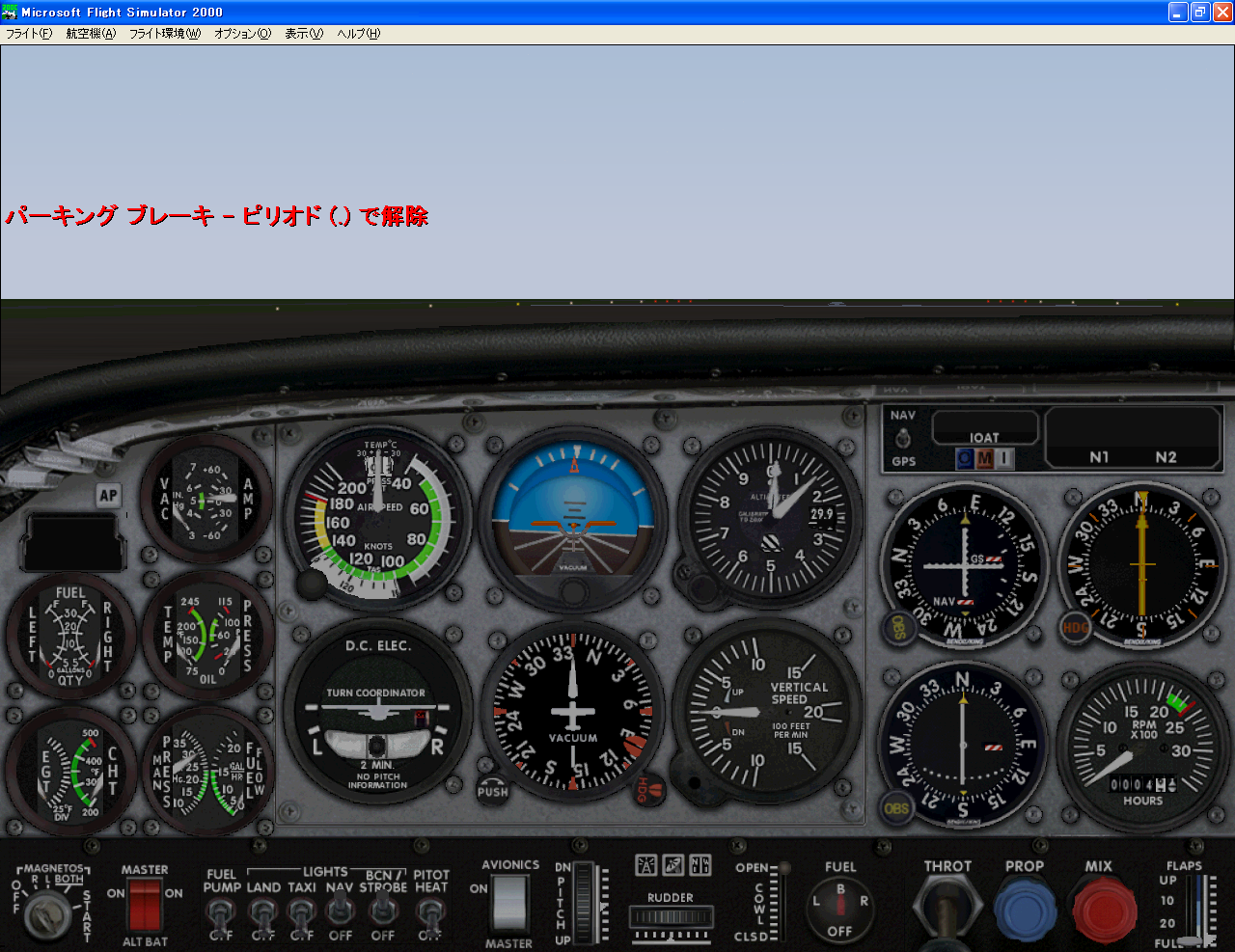Click the OBS knob on the upper NAV indicator
Screen dimensions: 1235x952
[898, 628]
